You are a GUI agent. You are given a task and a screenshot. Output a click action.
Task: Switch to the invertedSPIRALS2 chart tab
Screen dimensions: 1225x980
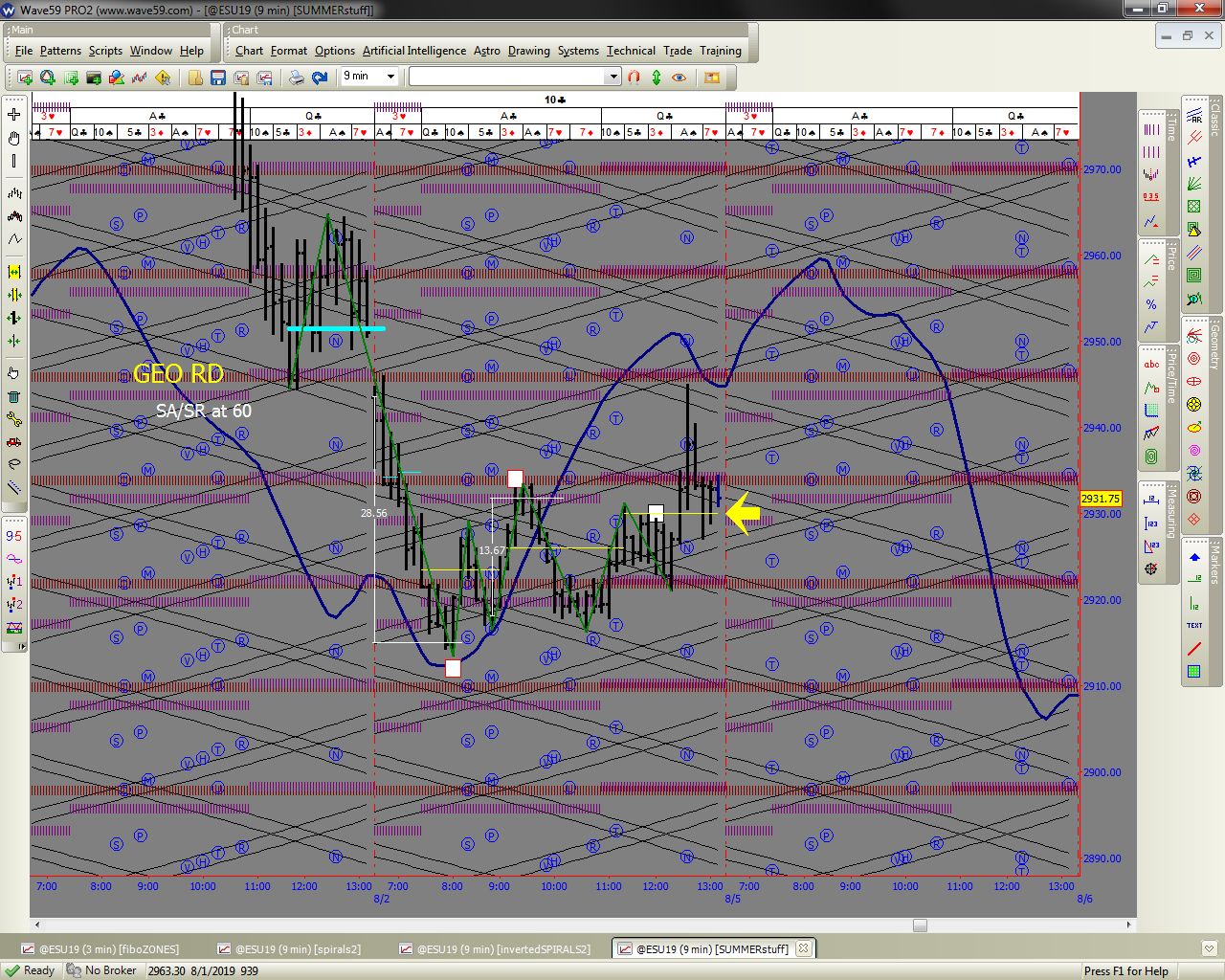click(x=495, y=949)
